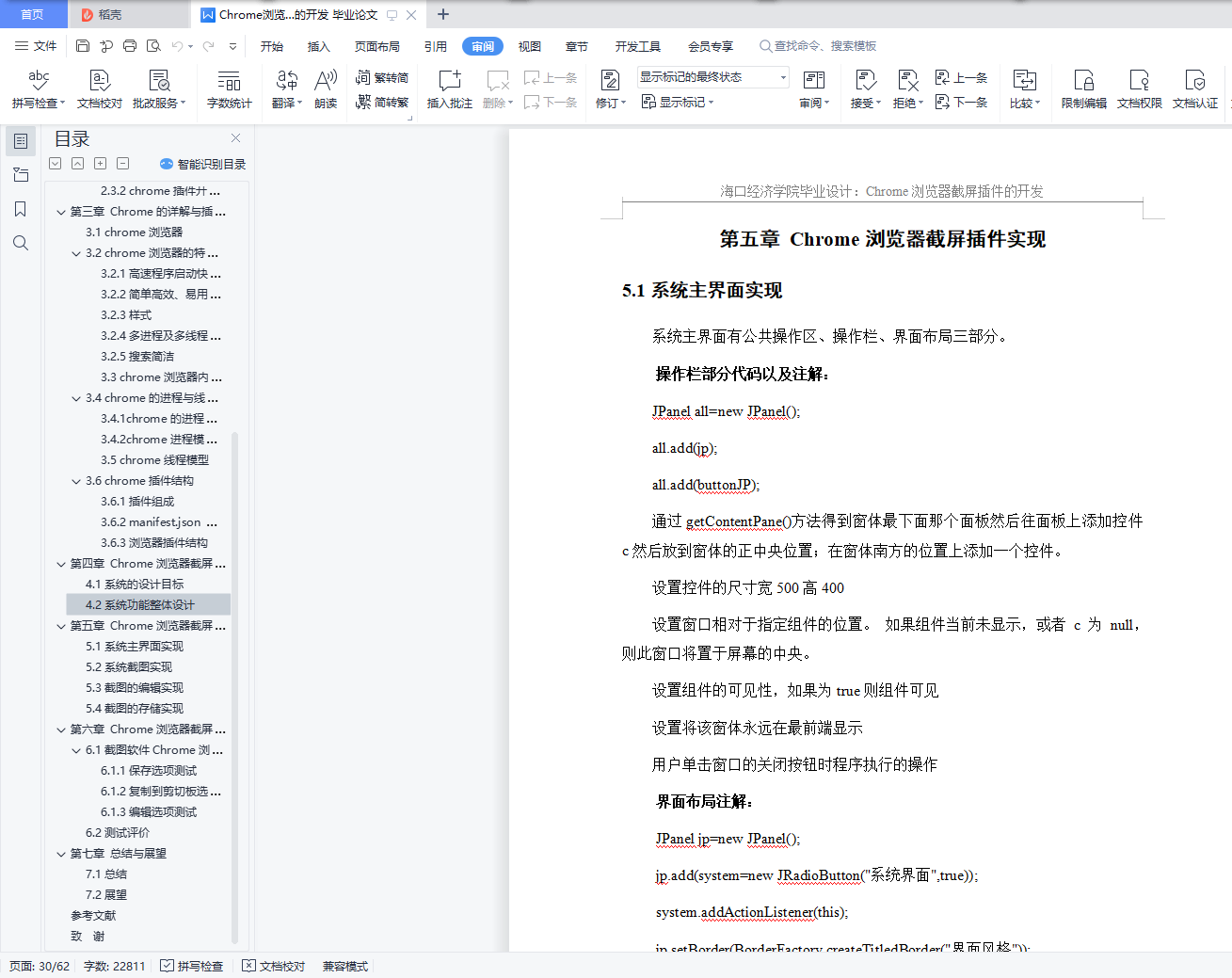
Task: Open the search panel in sidebar
Action: point(21,243)
